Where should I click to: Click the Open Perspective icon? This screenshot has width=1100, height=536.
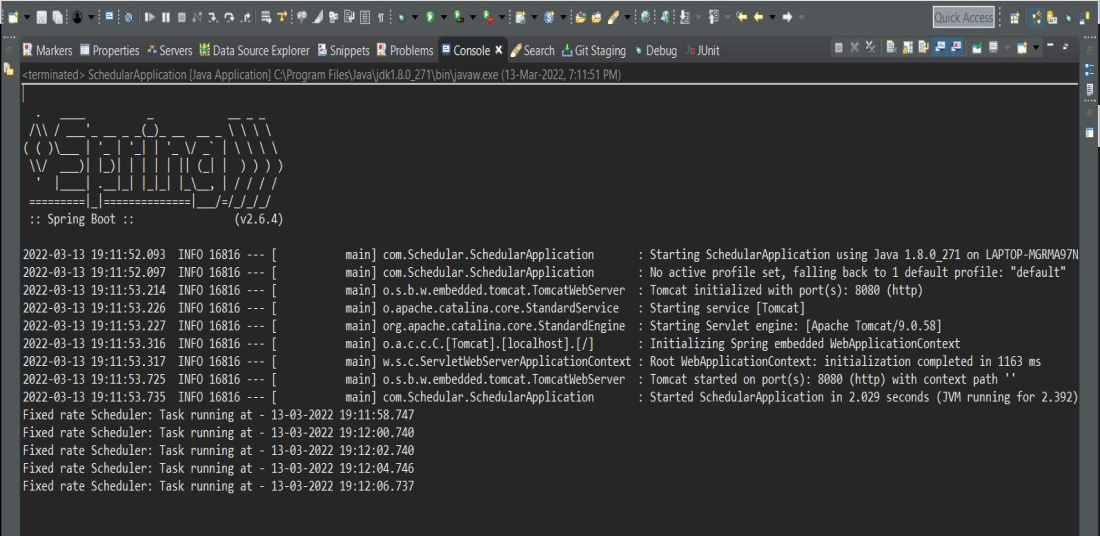click(x=1014, y=18)
